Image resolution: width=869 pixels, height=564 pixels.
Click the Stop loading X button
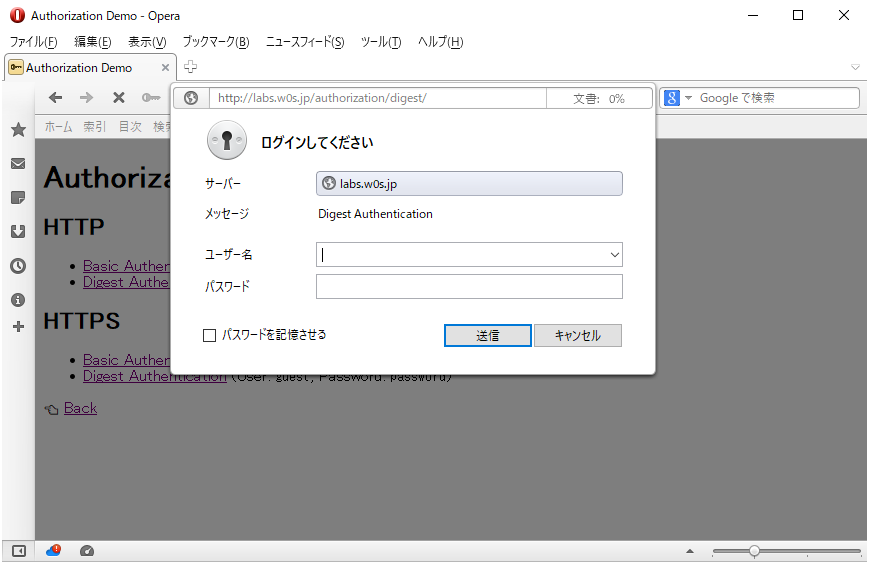click(x=118, y=98)
